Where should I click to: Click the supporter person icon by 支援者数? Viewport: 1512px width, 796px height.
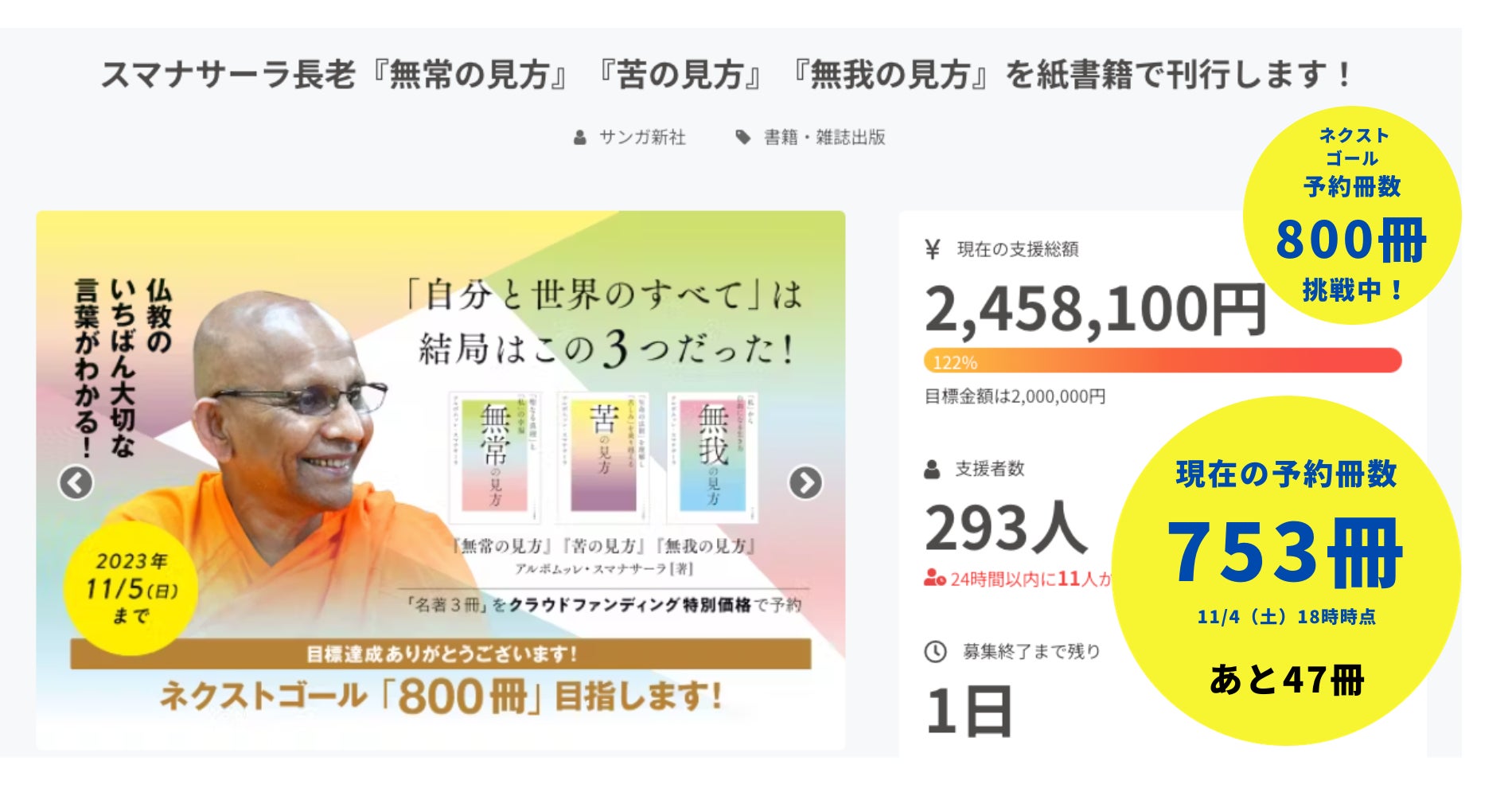pos(932,469)
